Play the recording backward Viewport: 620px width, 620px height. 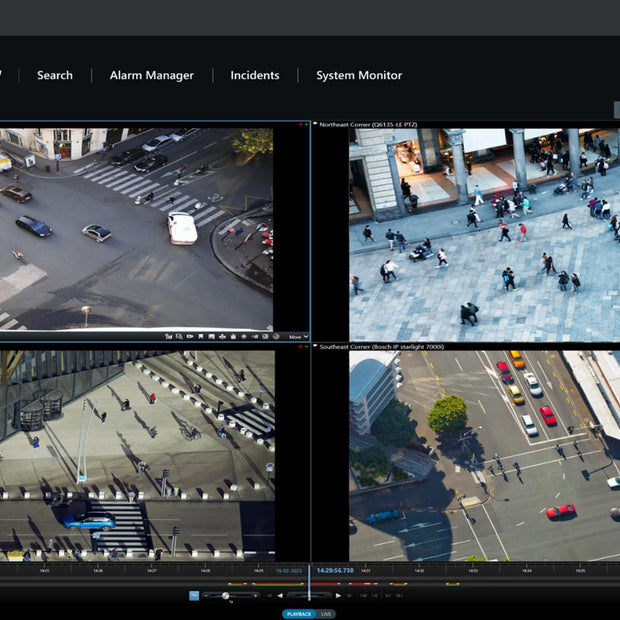coord(280,595)
